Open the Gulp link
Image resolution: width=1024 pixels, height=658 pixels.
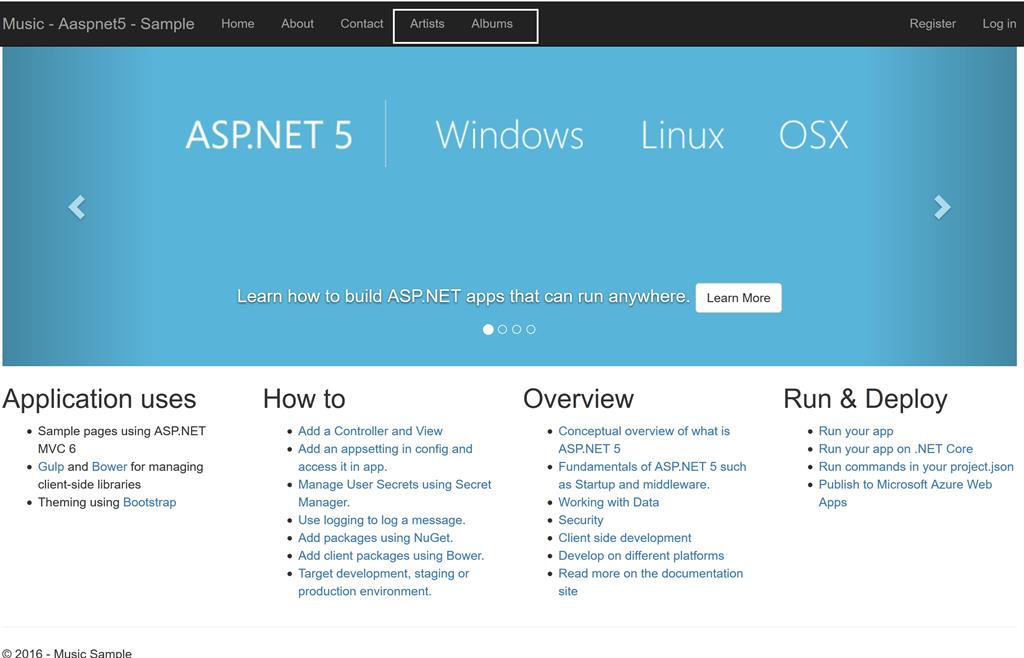point(51,467)
